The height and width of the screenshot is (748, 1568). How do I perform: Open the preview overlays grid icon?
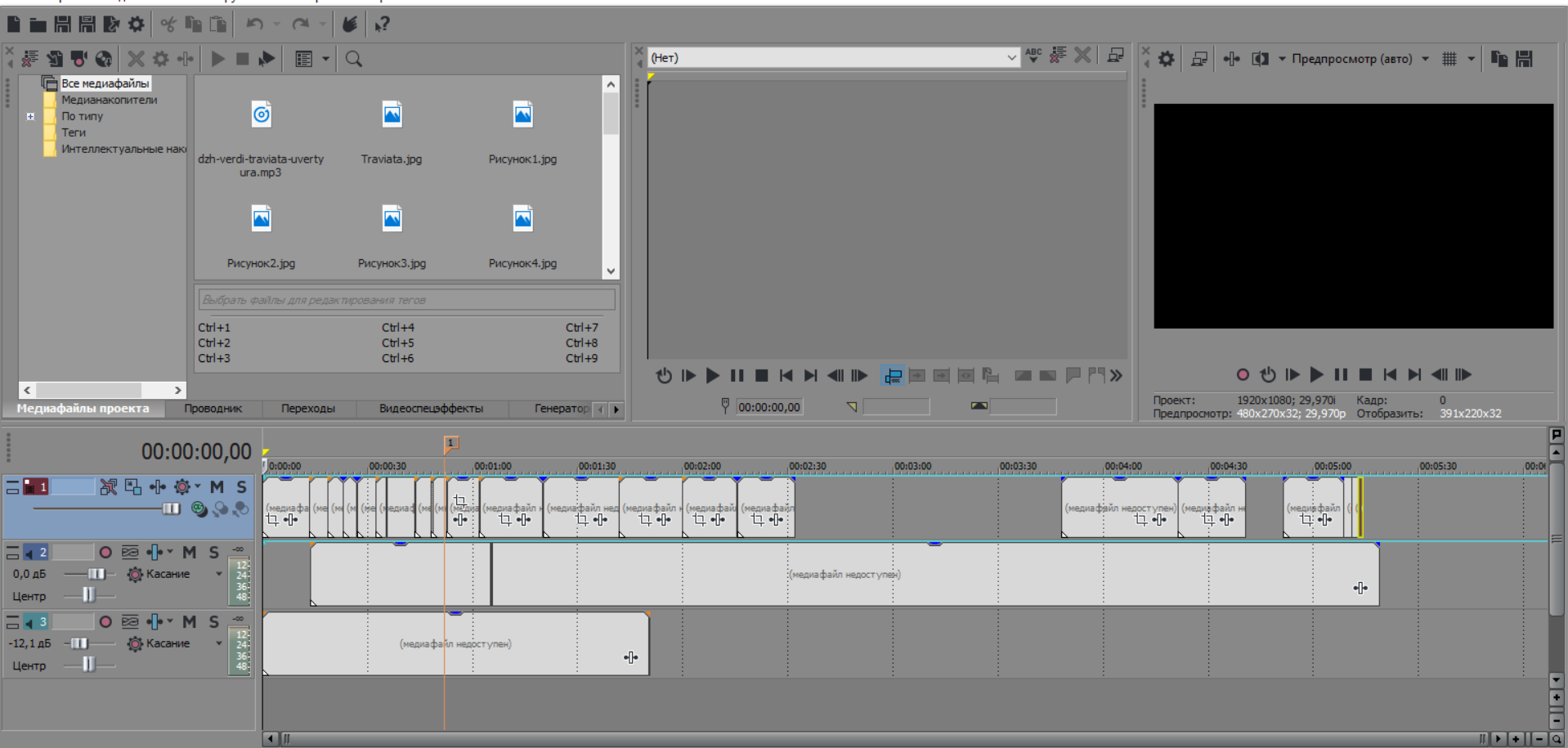[x=1449, y=59]
